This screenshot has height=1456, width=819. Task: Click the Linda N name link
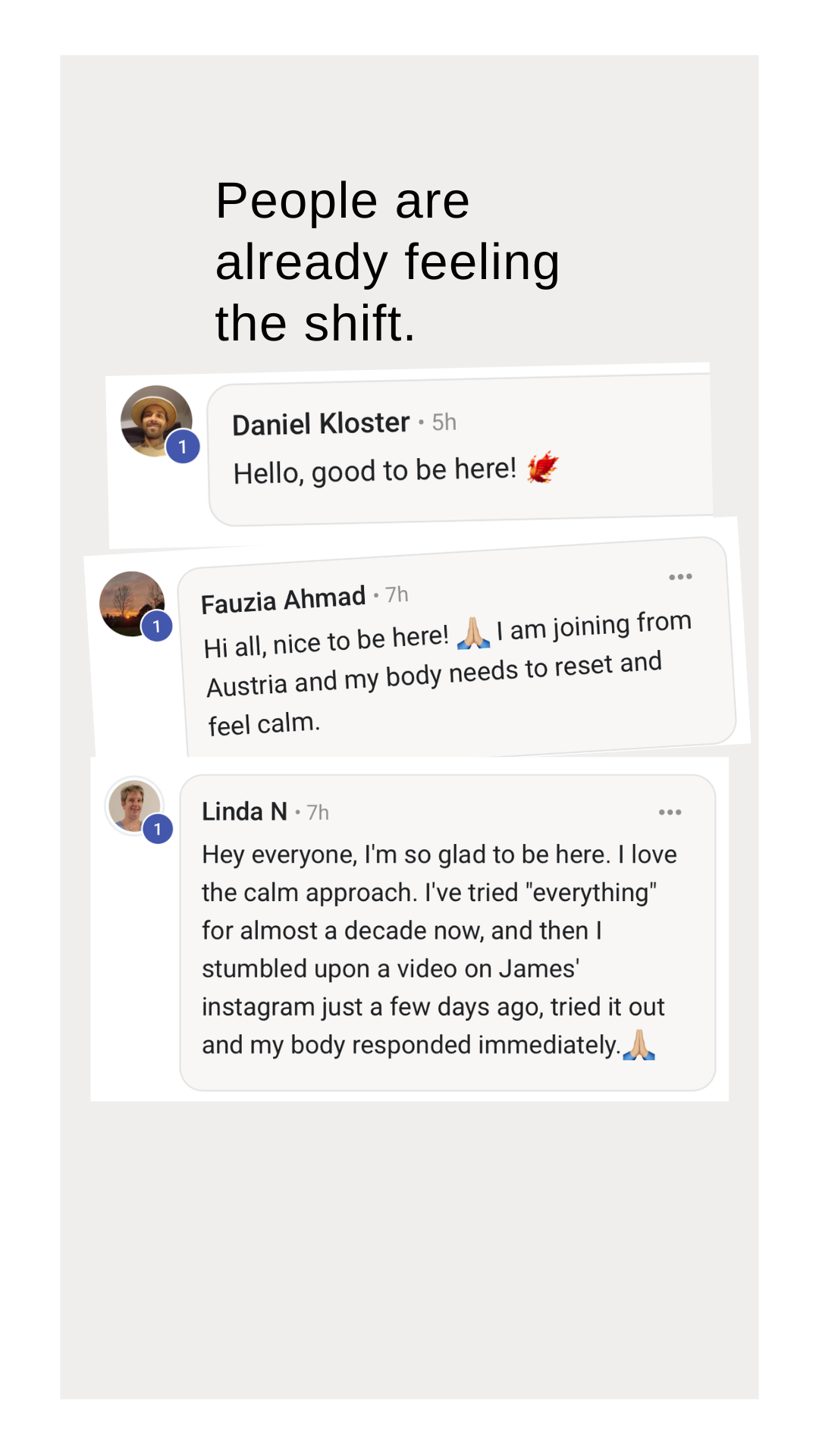pyautogui.click(x=244, y=812)
